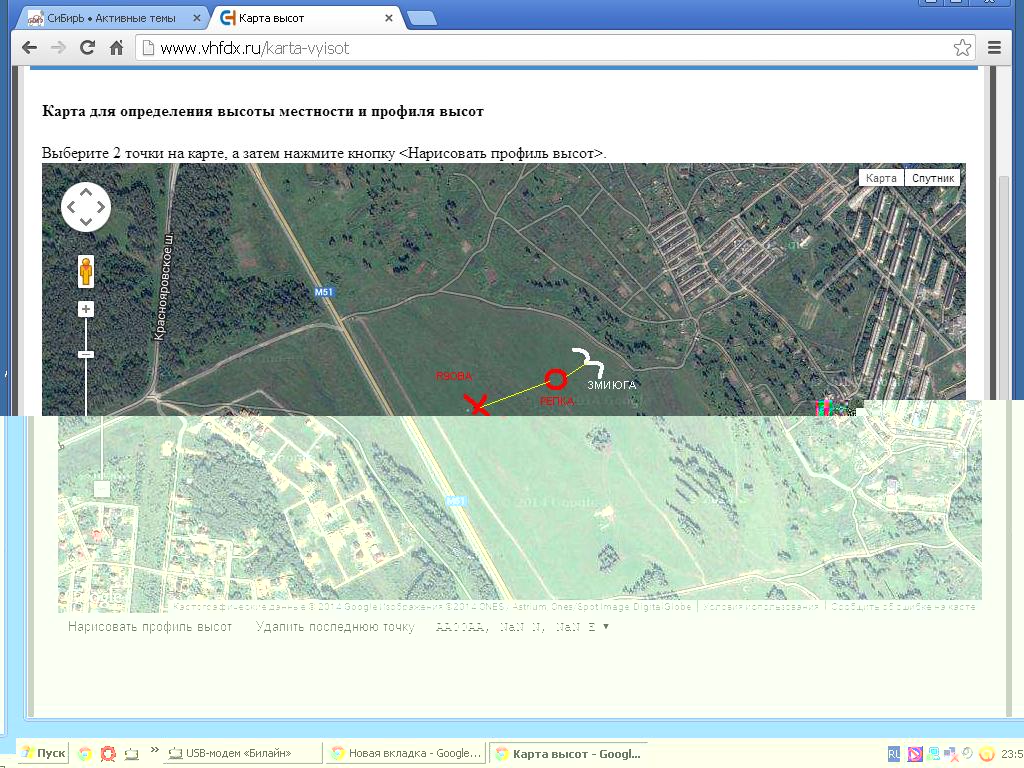The height and width of the screenshot is (768, 1024).
Task: Click Удалить последнюю точку button
Action: 334,627
